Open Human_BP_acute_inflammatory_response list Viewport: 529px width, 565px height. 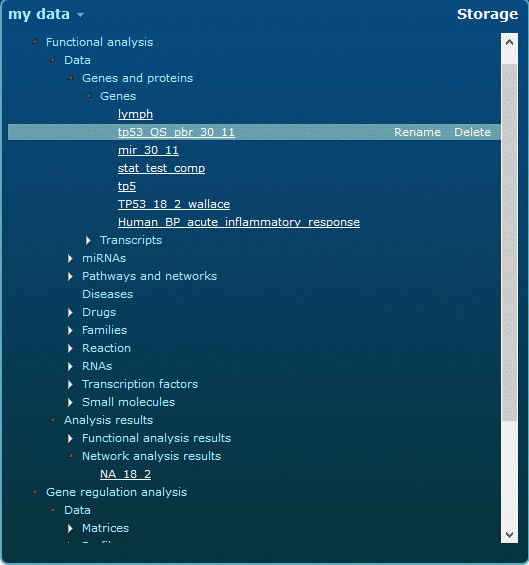(239, 222)
